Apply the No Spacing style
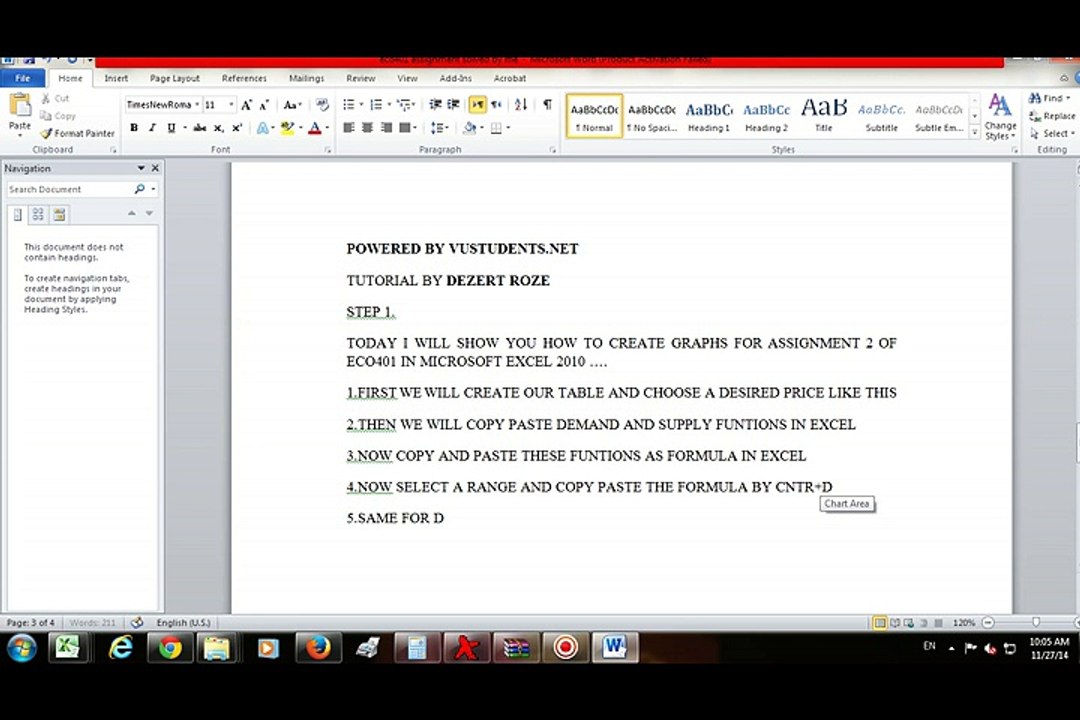This screenshot has width=1080, height=720. [652, 116]
